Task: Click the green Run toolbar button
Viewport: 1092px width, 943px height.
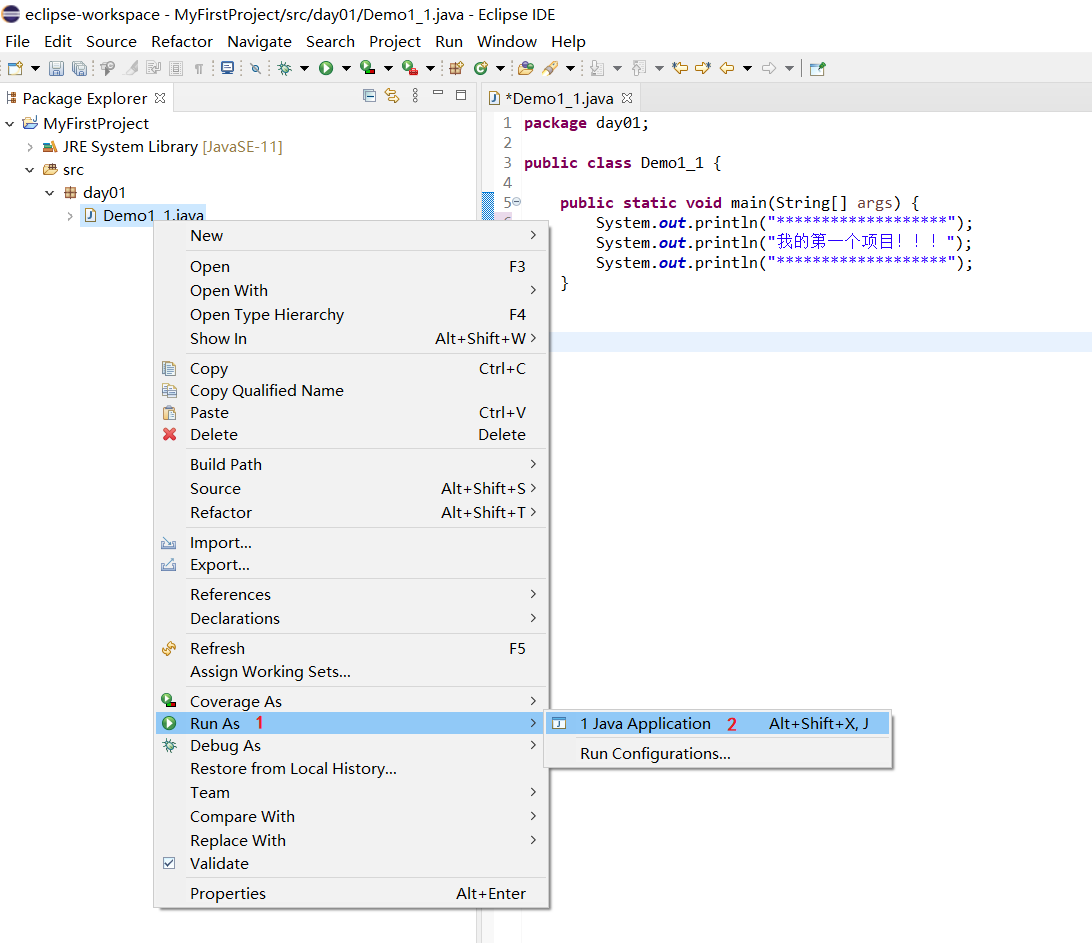Action: tap(326, 68)
